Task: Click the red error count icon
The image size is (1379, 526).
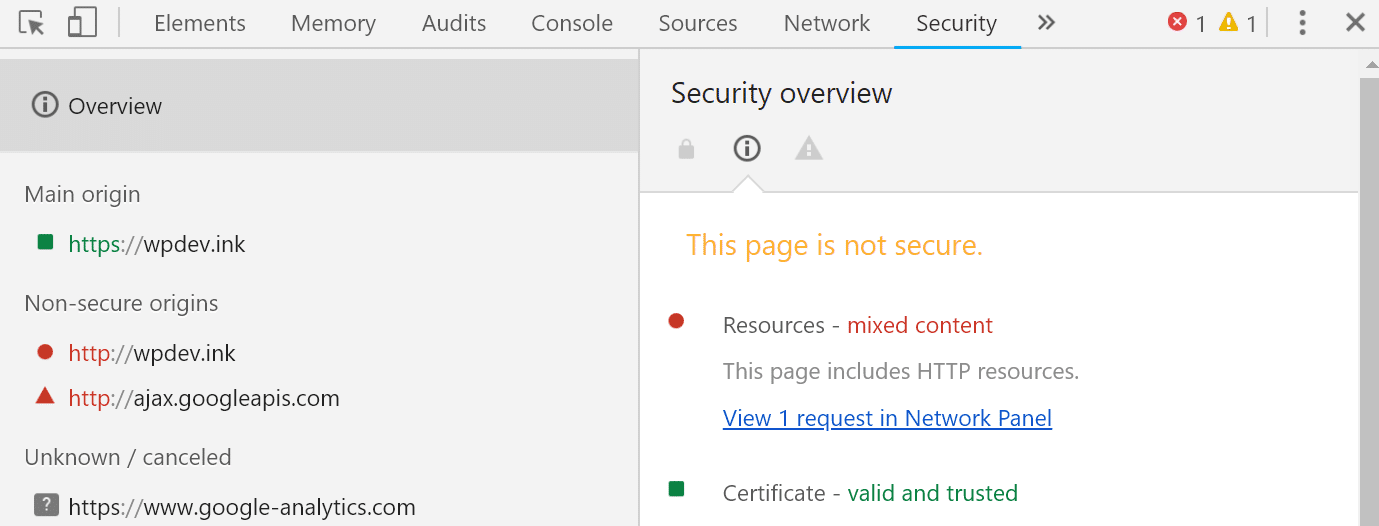Action: (x=1178, y=22)
